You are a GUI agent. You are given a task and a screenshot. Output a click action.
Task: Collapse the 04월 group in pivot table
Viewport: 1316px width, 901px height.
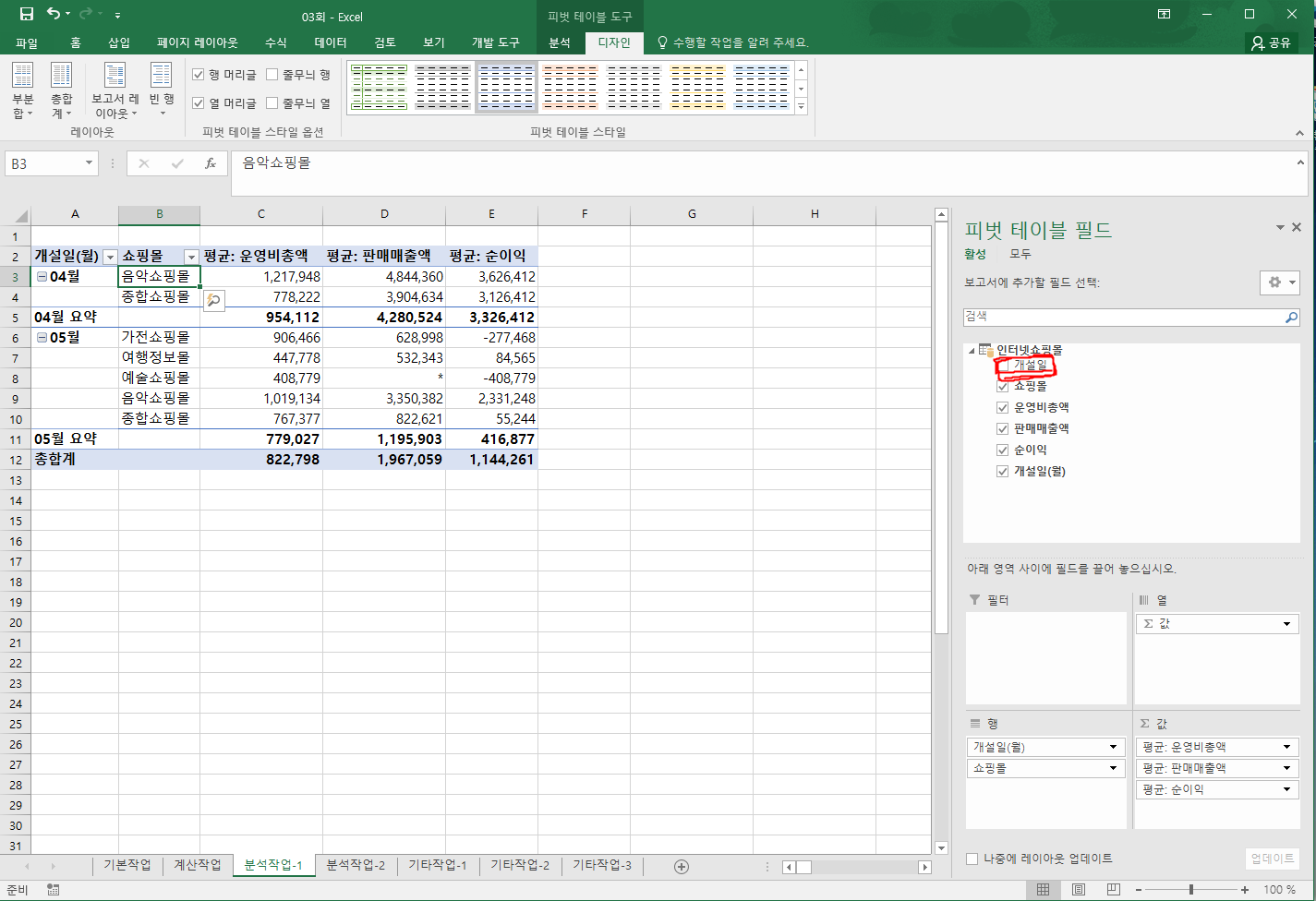pos(41,277)
